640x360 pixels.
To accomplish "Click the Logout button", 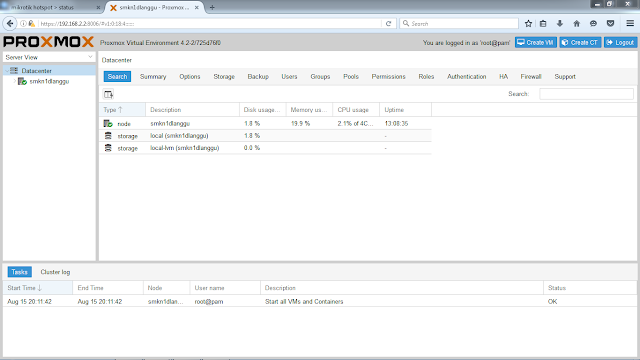I will (x=620, y=42).
